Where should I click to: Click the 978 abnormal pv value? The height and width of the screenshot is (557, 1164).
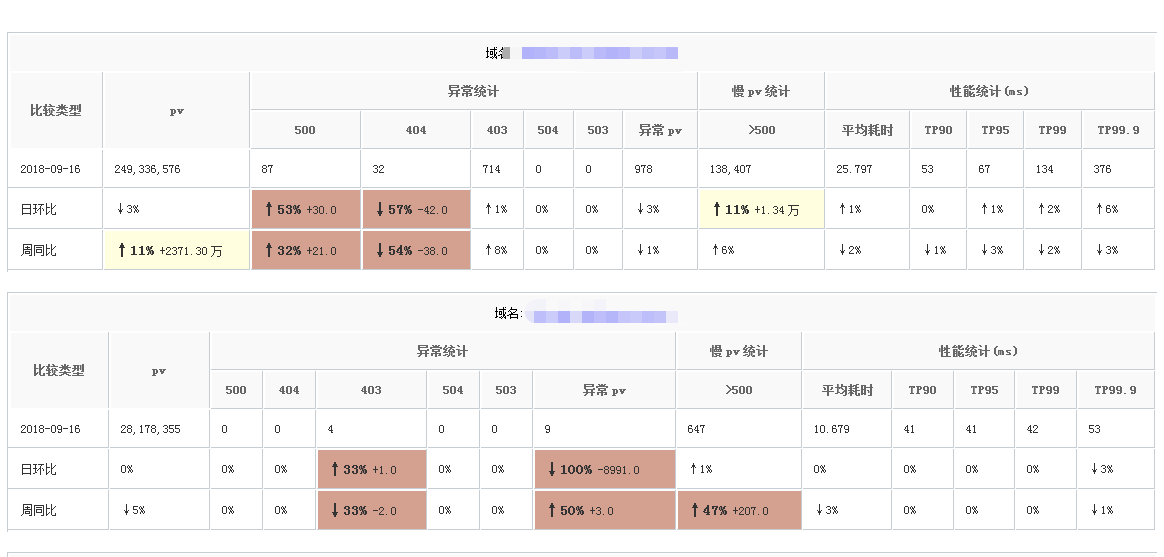643,169
